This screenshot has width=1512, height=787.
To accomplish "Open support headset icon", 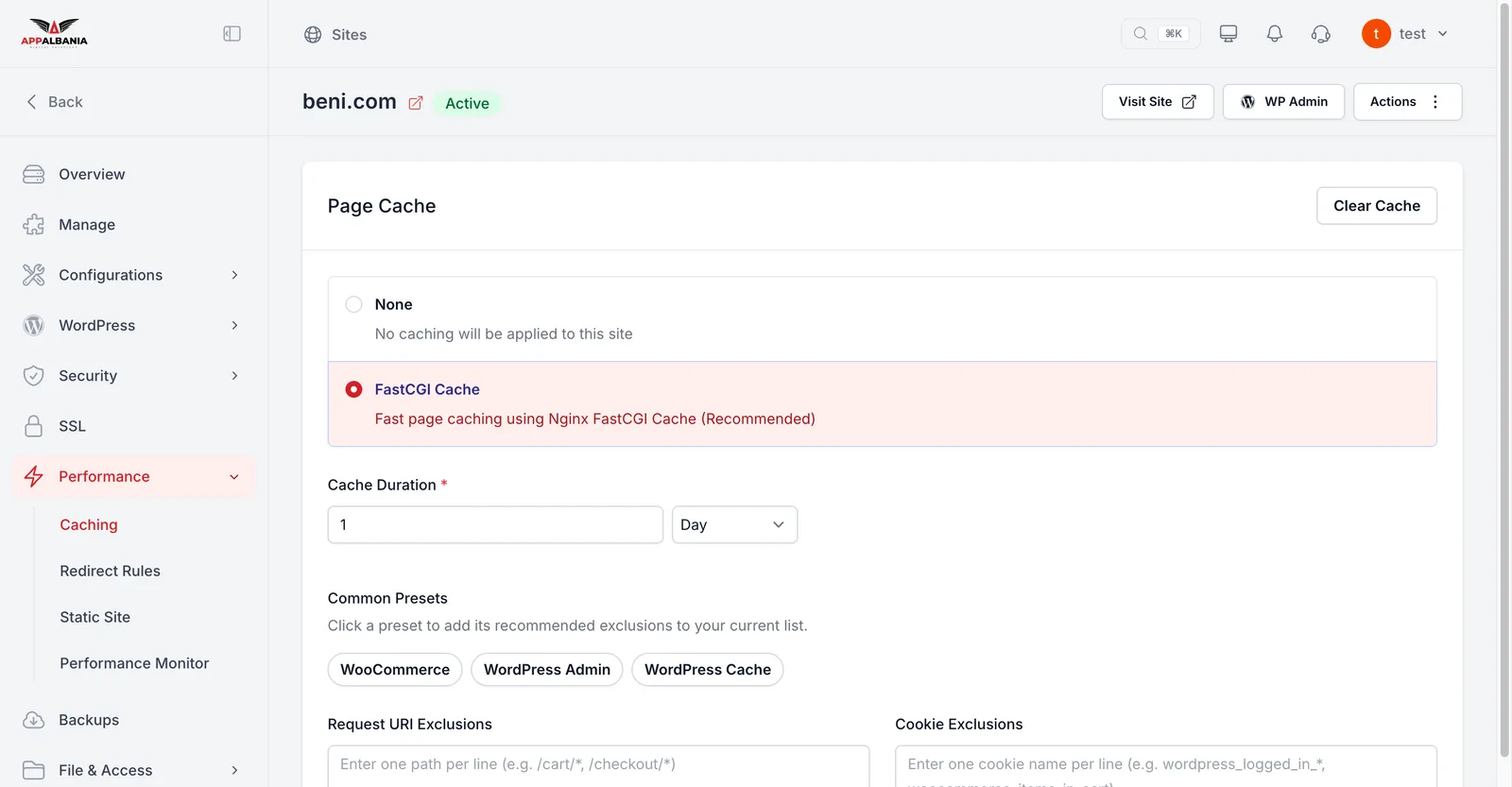I will click(1321, 34).
